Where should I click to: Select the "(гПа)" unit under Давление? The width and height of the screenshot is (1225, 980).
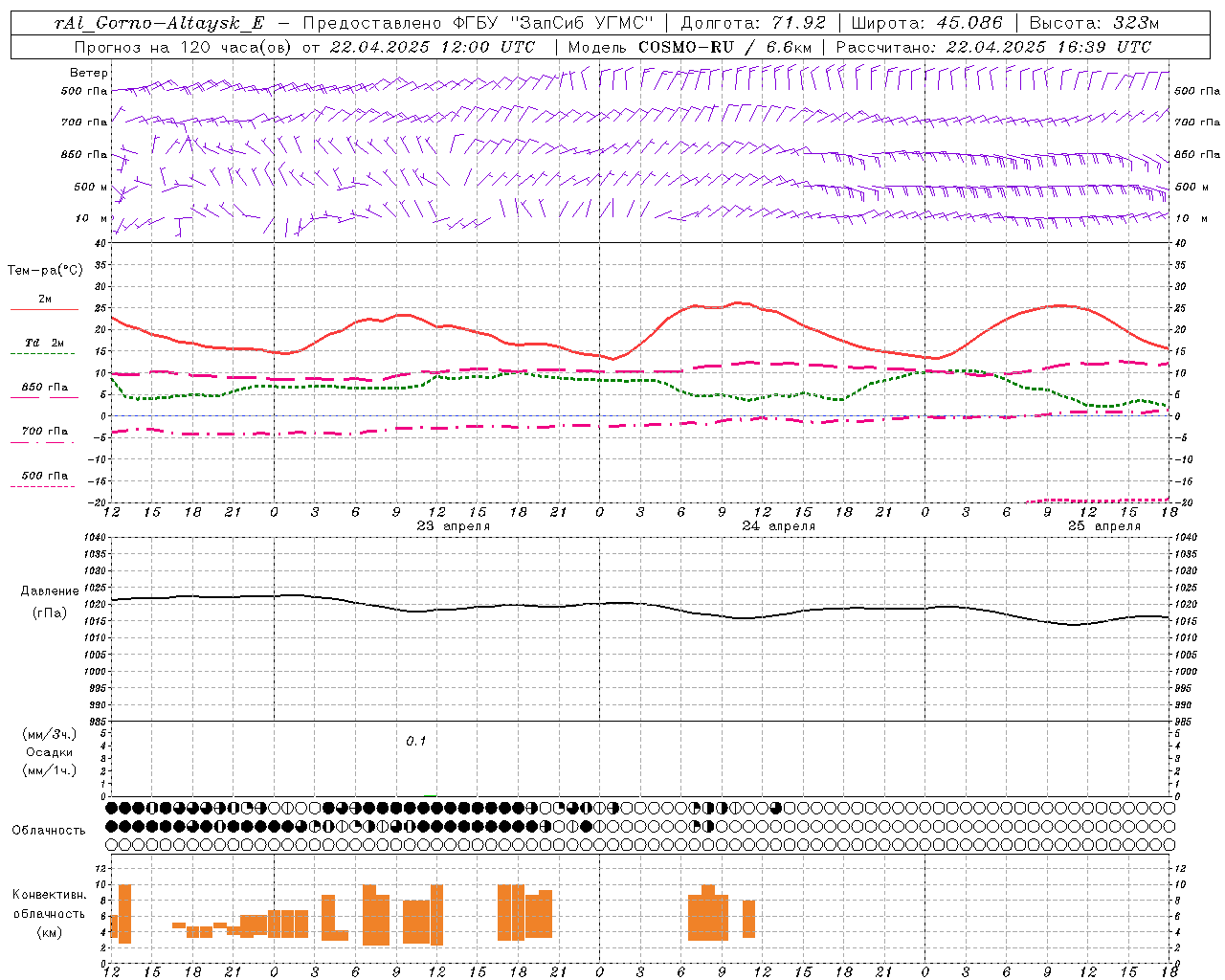click(50, 612)
